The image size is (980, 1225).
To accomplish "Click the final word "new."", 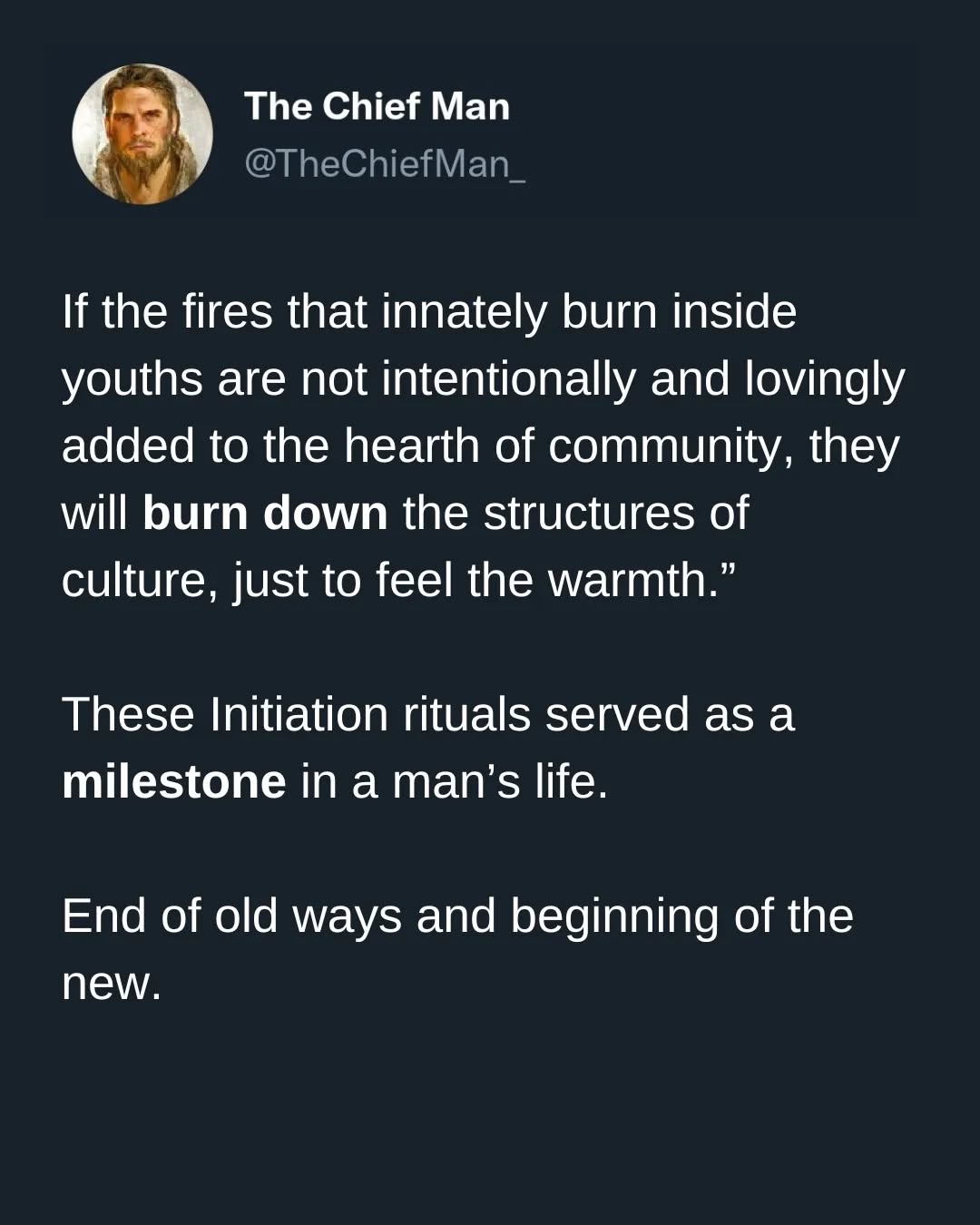I will pos(111,984).
